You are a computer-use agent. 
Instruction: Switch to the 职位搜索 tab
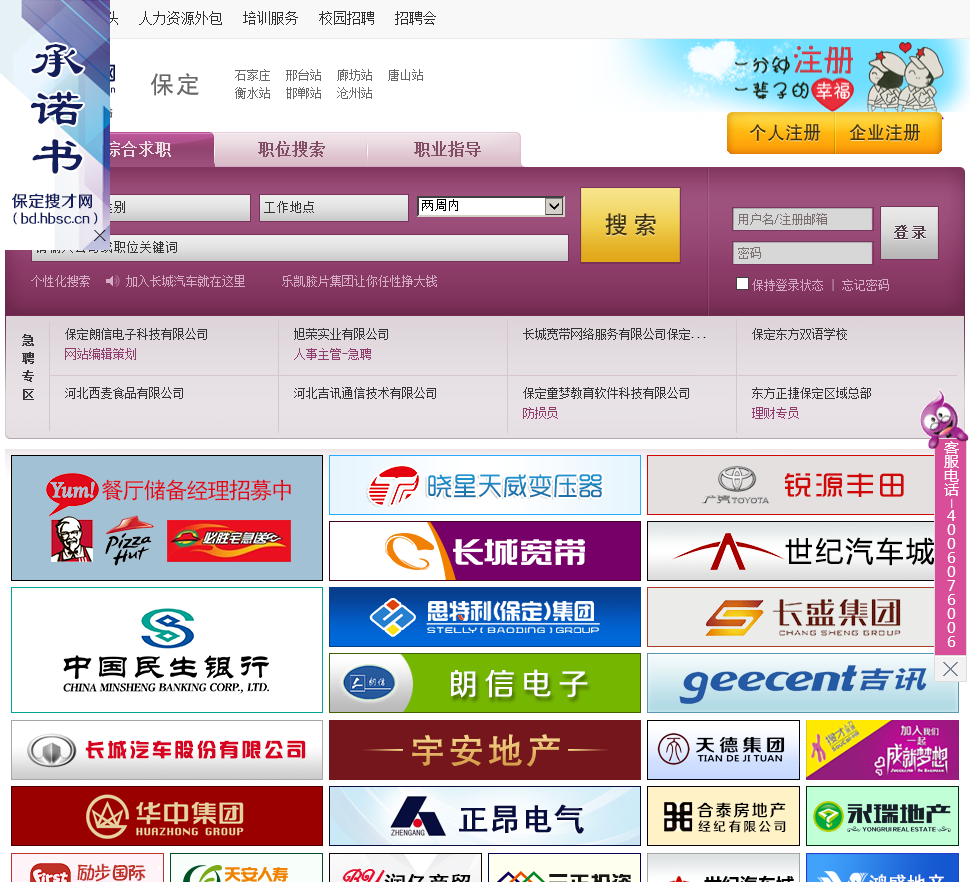[291, 149]
